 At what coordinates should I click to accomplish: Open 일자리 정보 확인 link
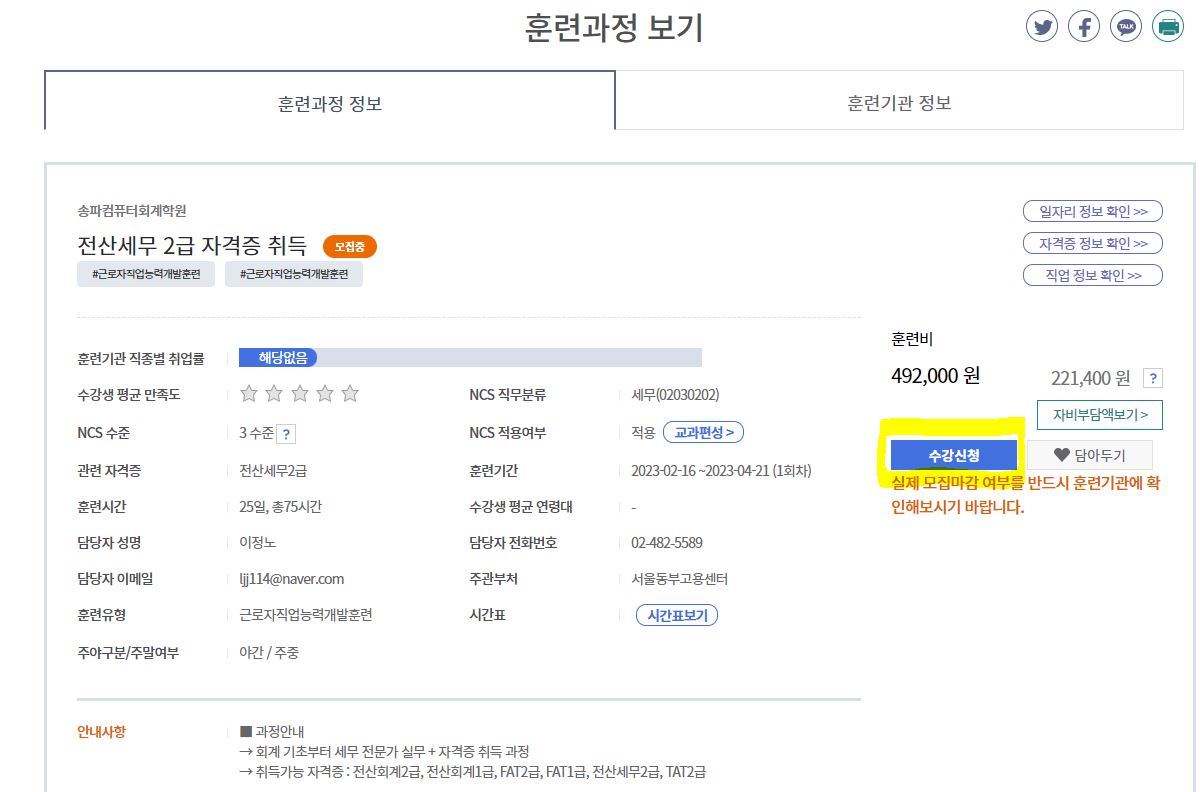point(1092,211)
